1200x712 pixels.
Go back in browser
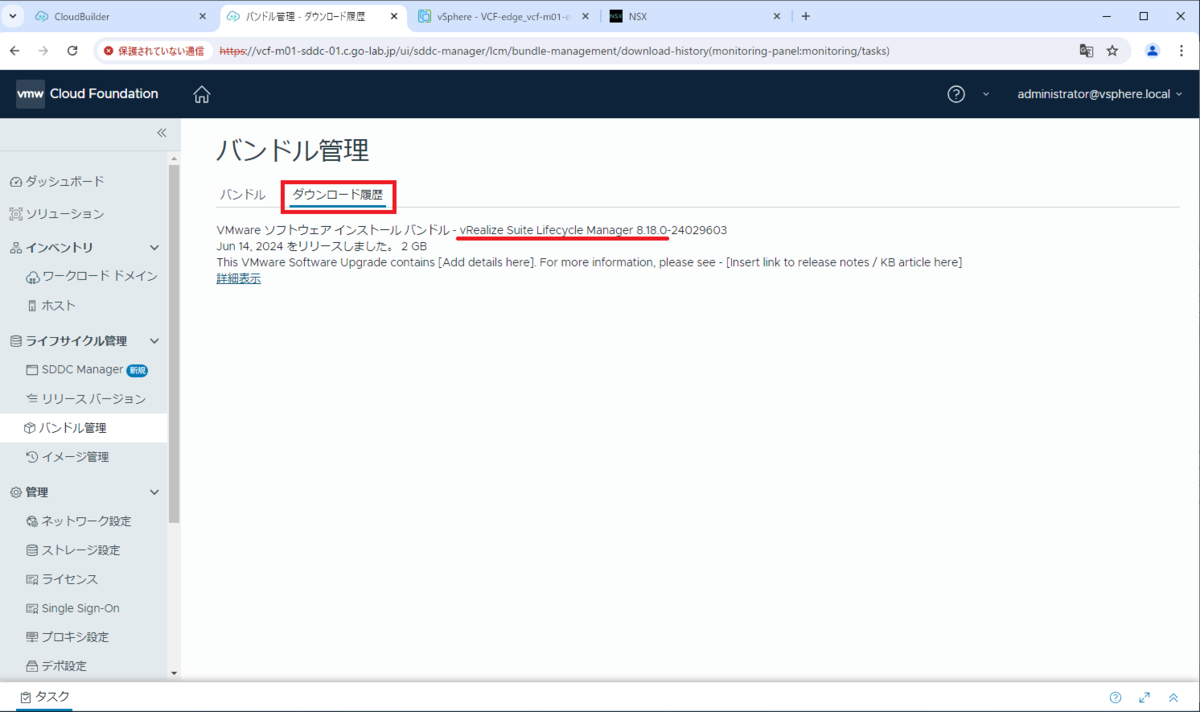tap(15, 50)
